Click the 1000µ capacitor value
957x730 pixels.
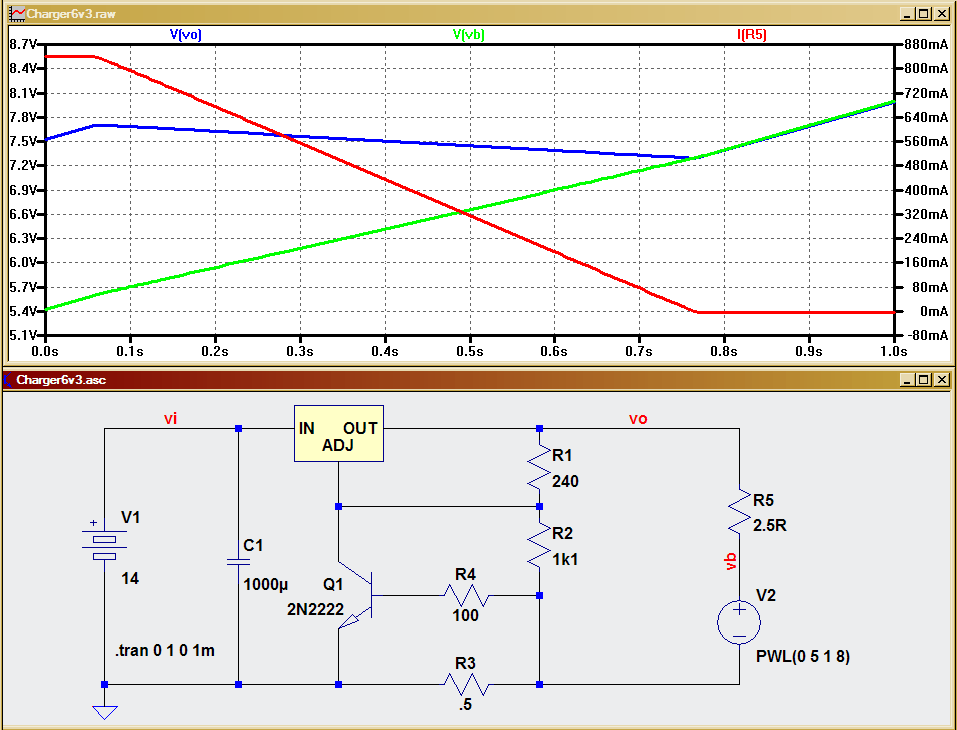[x=265, y=585]
